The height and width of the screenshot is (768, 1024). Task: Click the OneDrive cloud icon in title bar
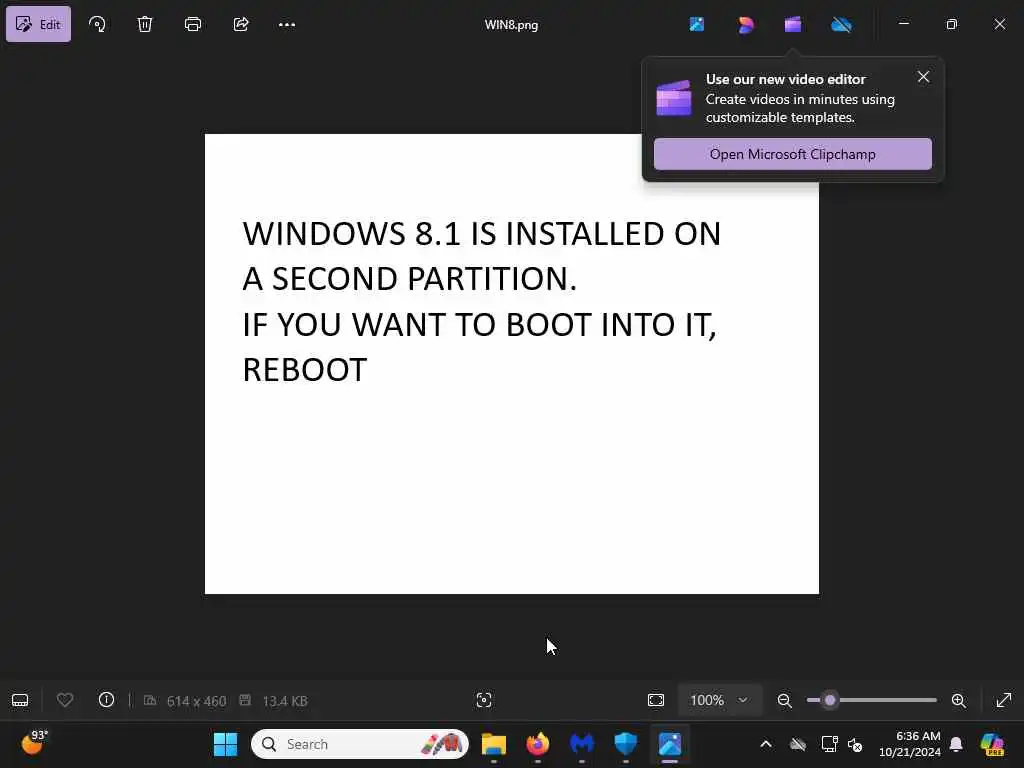pyautogui.click(x=841, y=25)
